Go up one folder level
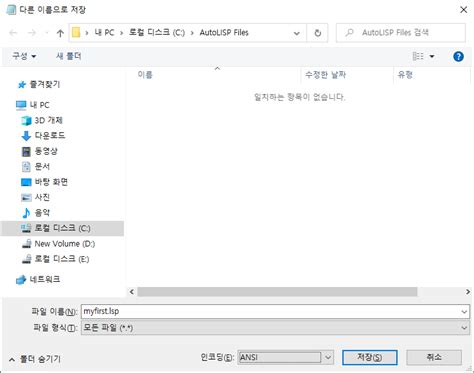Viewport: 474px width, 373px height. pyautogui.click(x=60, y=33)
